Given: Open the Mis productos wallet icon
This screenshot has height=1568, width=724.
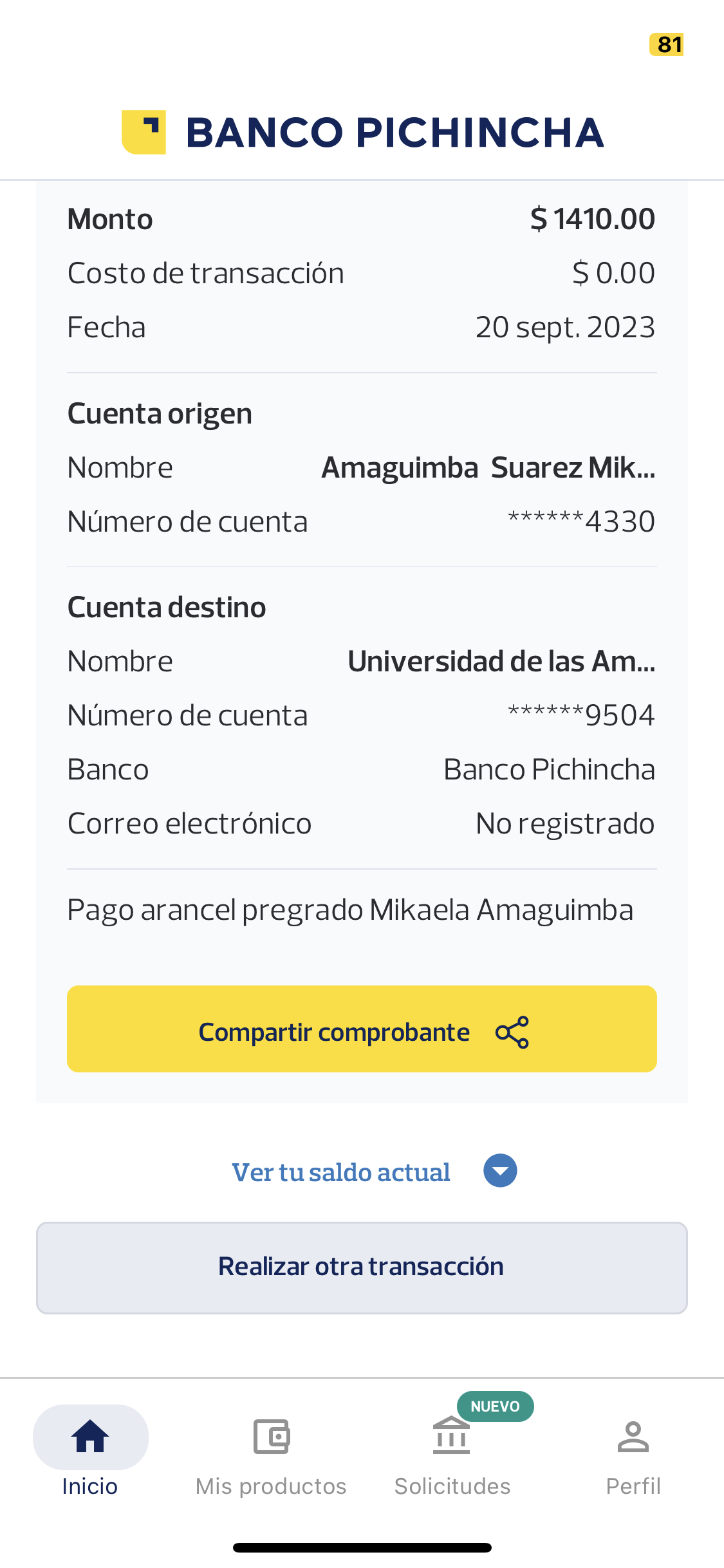Looking at the screenshot, I should (271, 1436).
